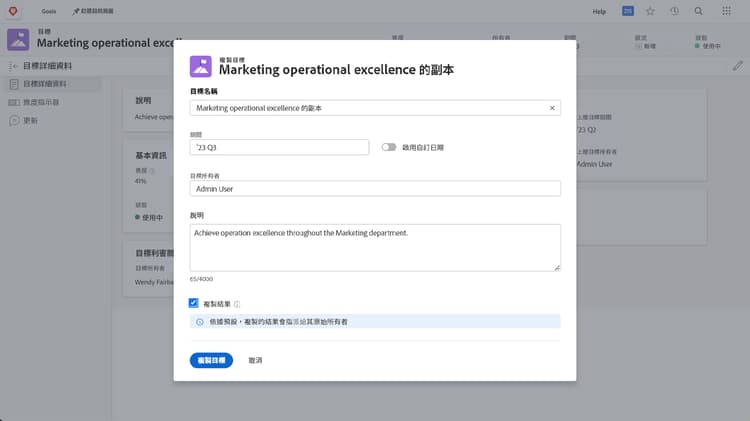750x421 pixels.
Task: Select the goal details item in sidebar
Action: click(54, 84)
